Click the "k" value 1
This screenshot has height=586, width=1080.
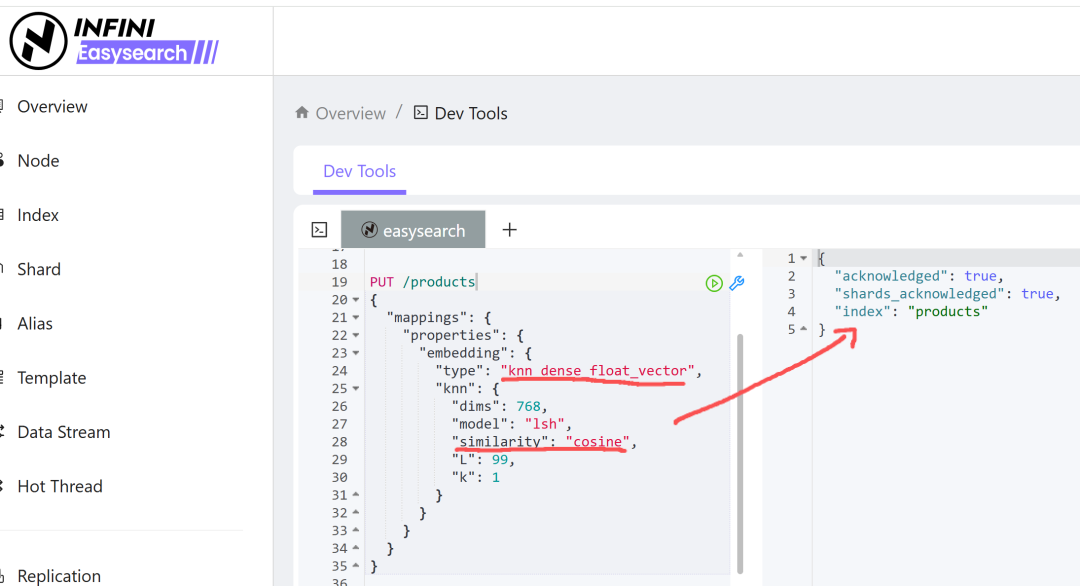(496, 478)
